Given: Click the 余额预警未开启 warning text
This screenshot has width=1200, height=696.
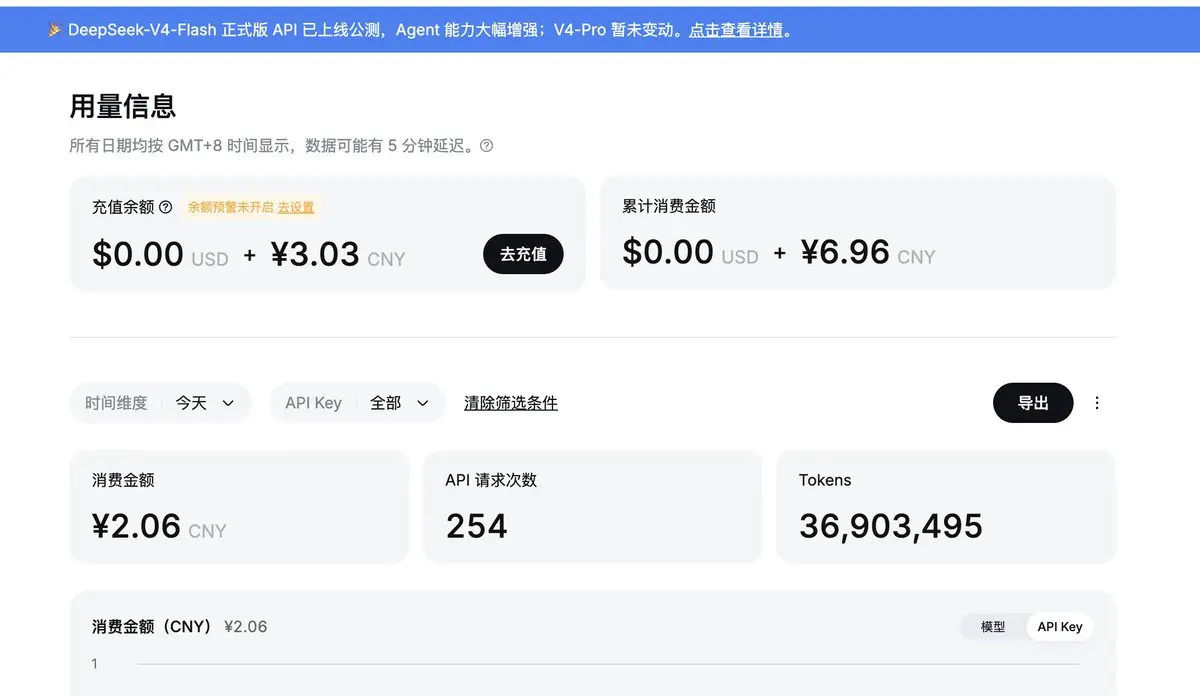Looking at the screenshot, I should tap(230, 207).
